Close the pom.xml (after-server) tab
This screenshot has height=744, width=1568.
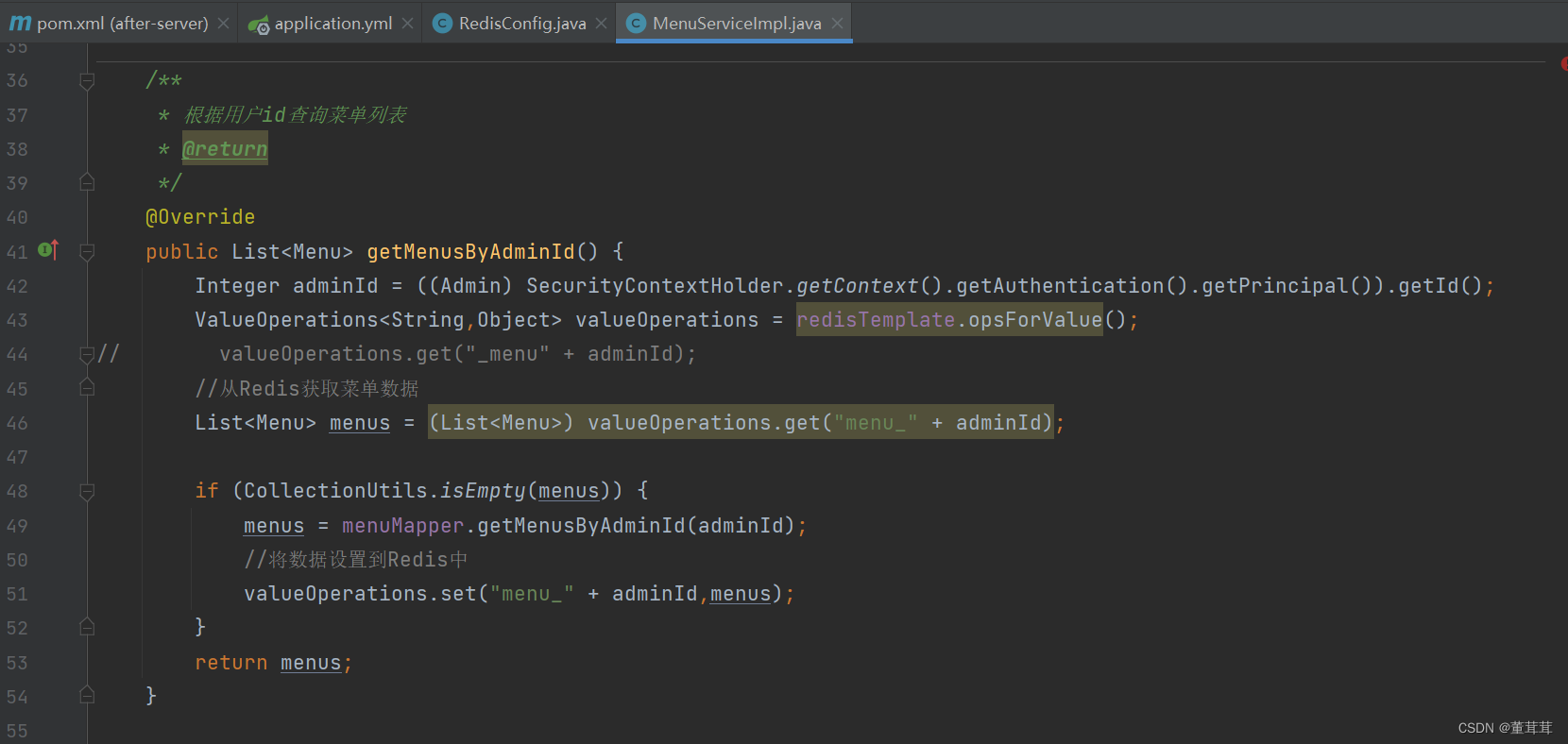(x=223, y=23)
